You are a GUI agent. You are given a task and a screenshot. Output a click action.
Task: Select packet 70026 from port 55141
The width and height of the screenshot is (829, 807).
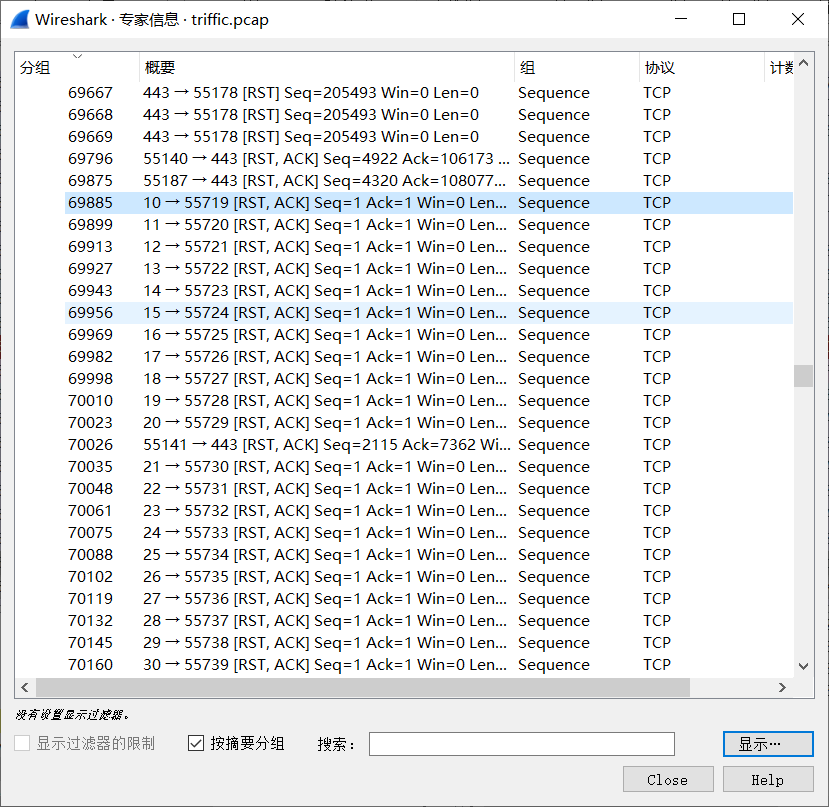[x=429, y=445]
